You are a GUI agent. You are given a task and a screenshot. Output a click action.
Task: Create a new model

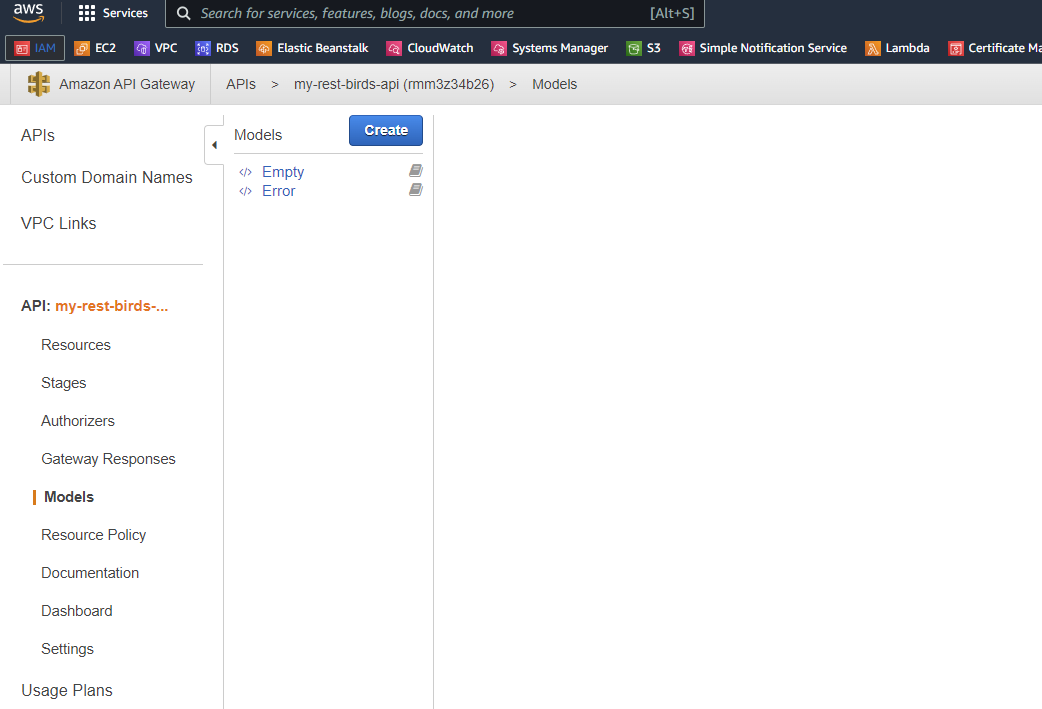click(386, 130)
